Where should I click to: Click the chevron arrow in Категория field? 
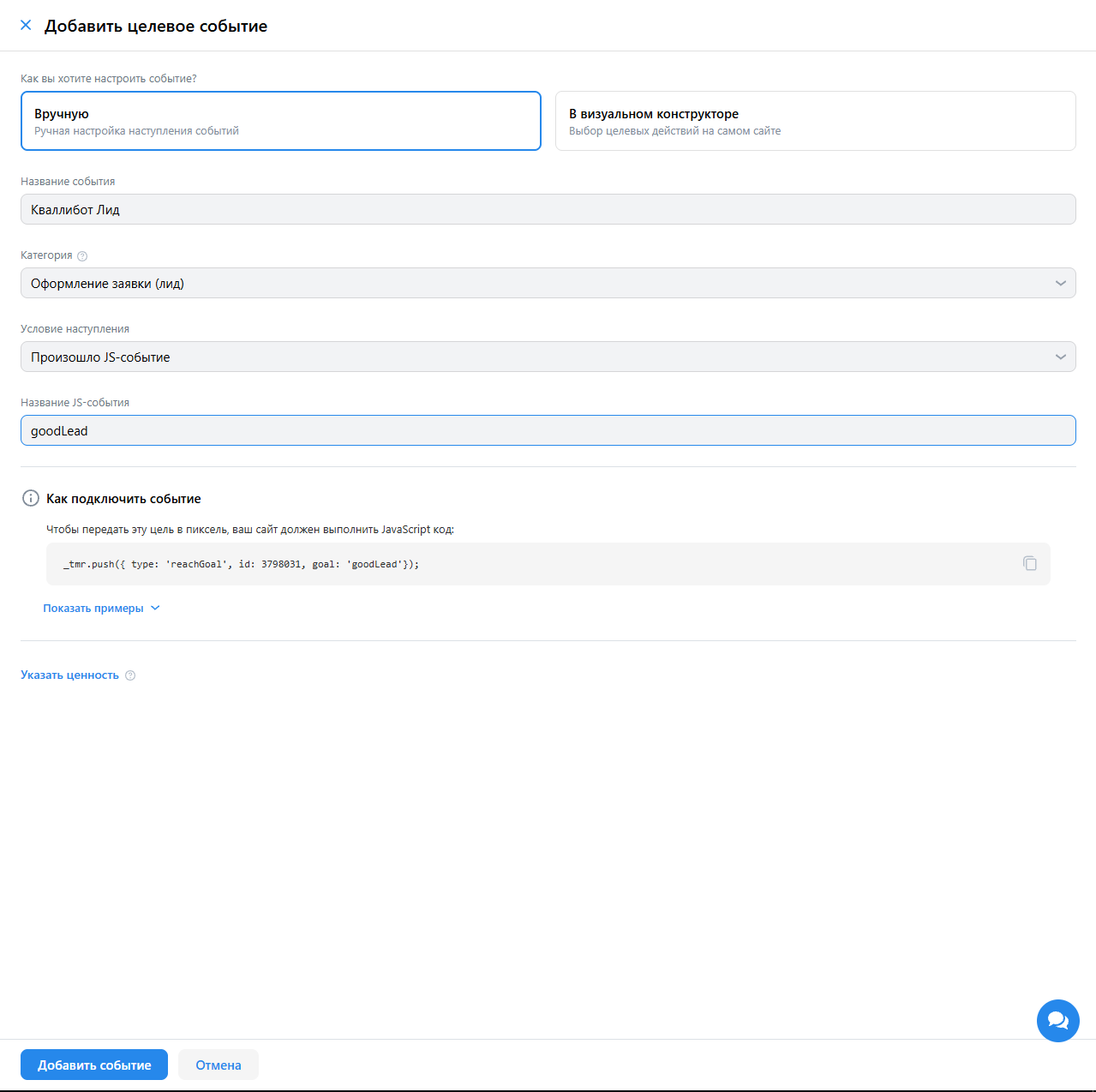coord(1060,283)
